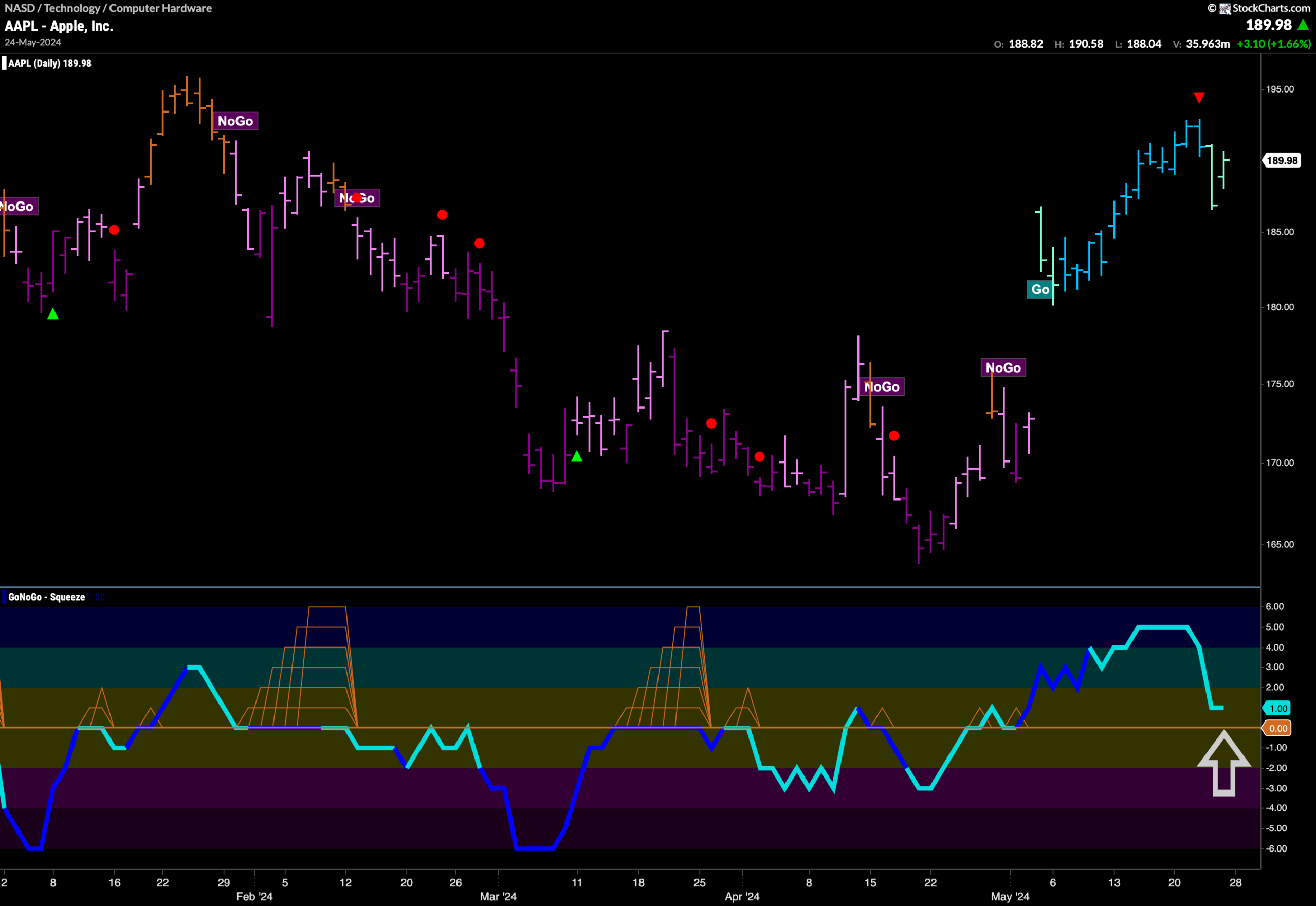Click the "GoNoGo - Squeeze" panel label

pos(47,597)
